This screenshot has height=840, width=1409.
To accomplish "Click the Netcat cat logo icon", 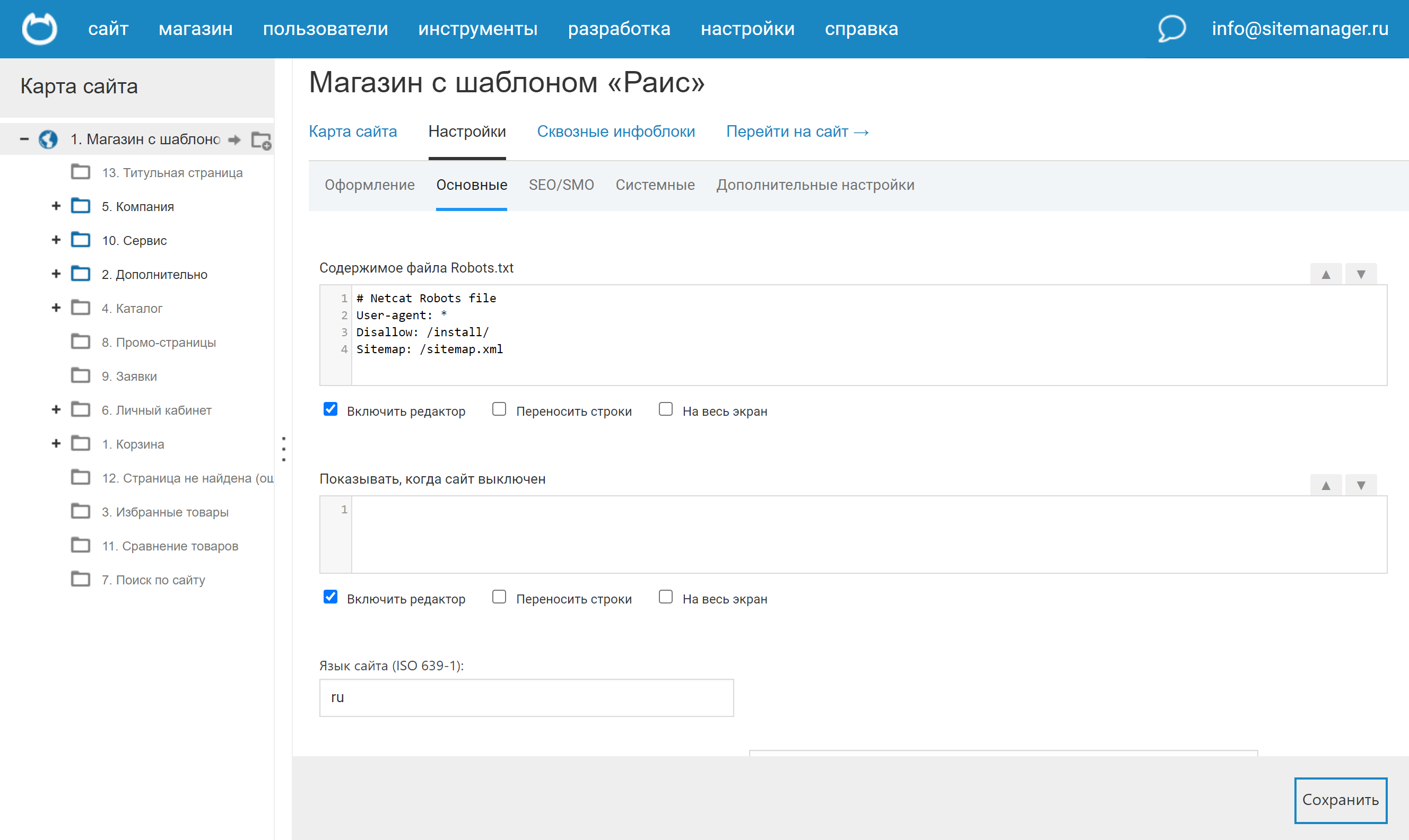I will [39, 28].
